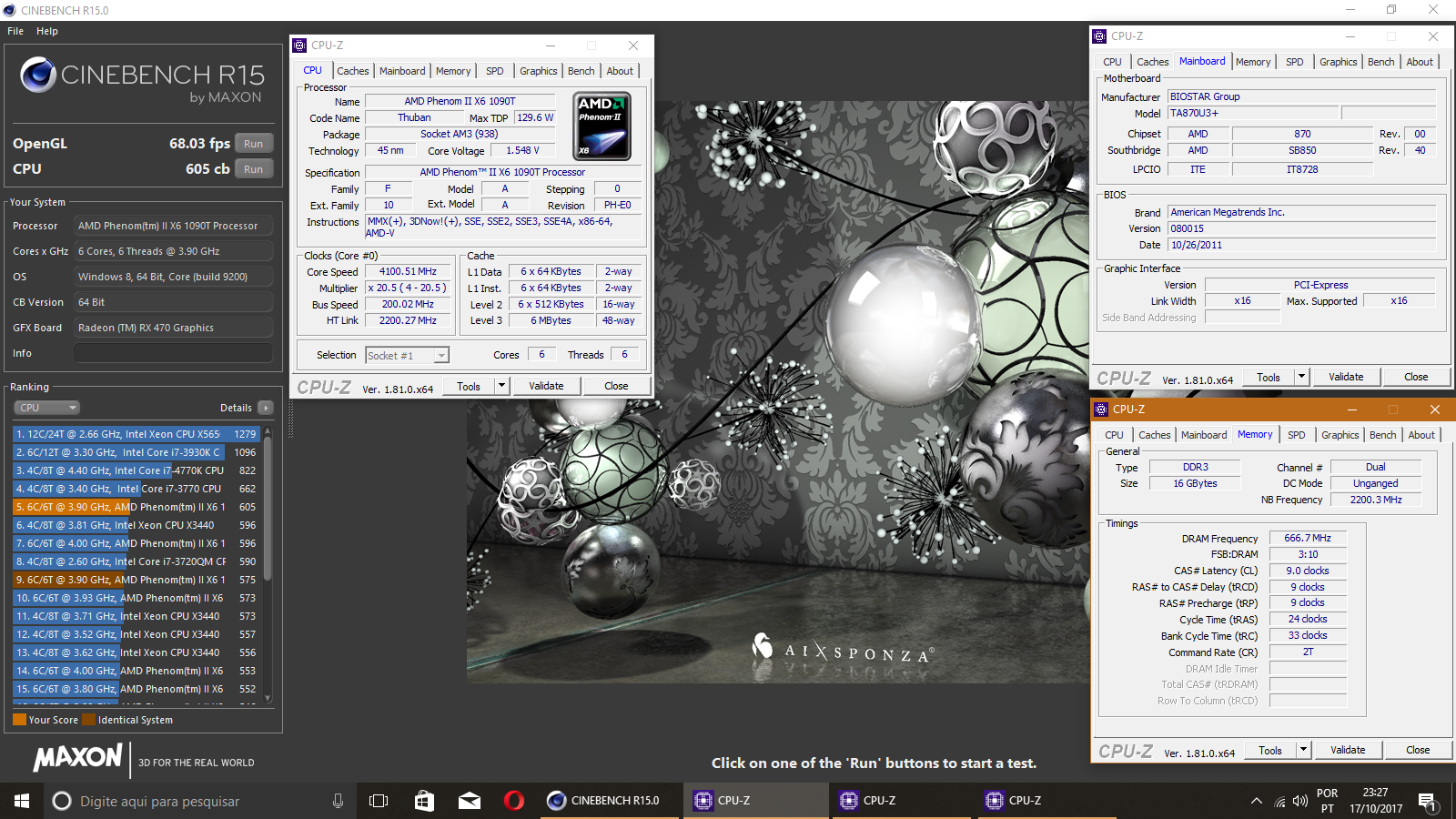Select ranking row 15 AMD Phenom scoring 552
The width and height of the screenshot is (1456, 819).
[136, 689]
